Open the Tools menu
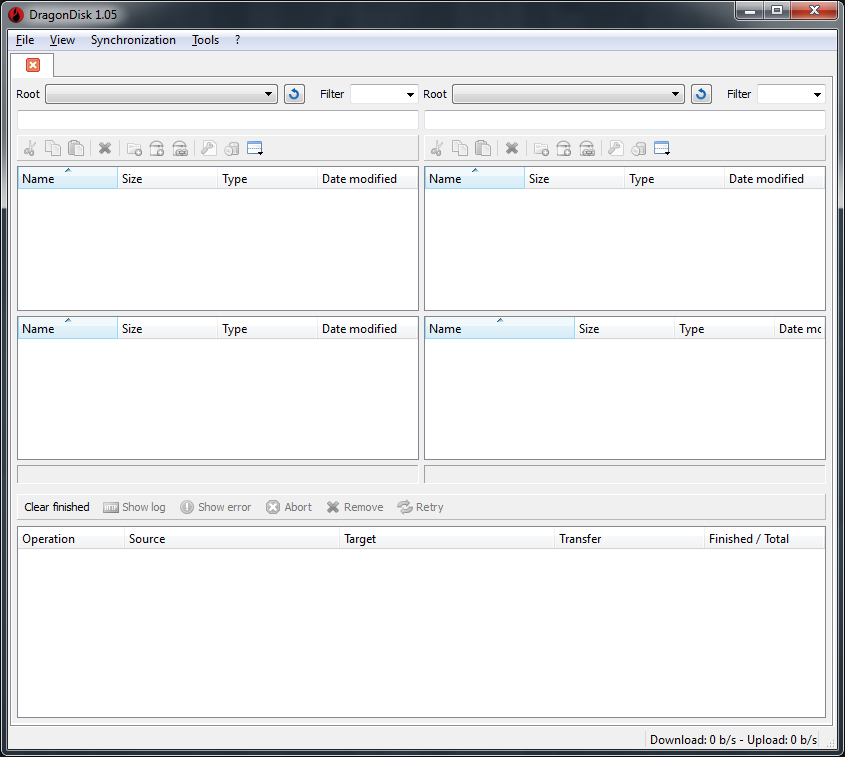 pyautogui.click(x=205, y=40)
